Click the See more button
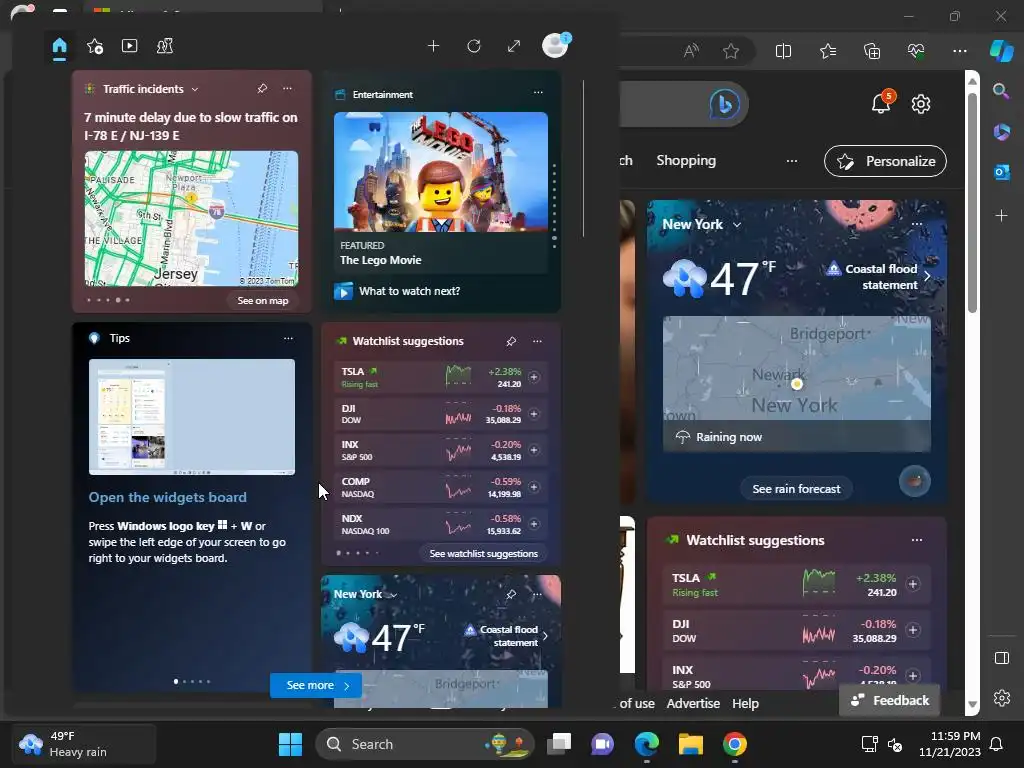 click(x=316, y=685)
